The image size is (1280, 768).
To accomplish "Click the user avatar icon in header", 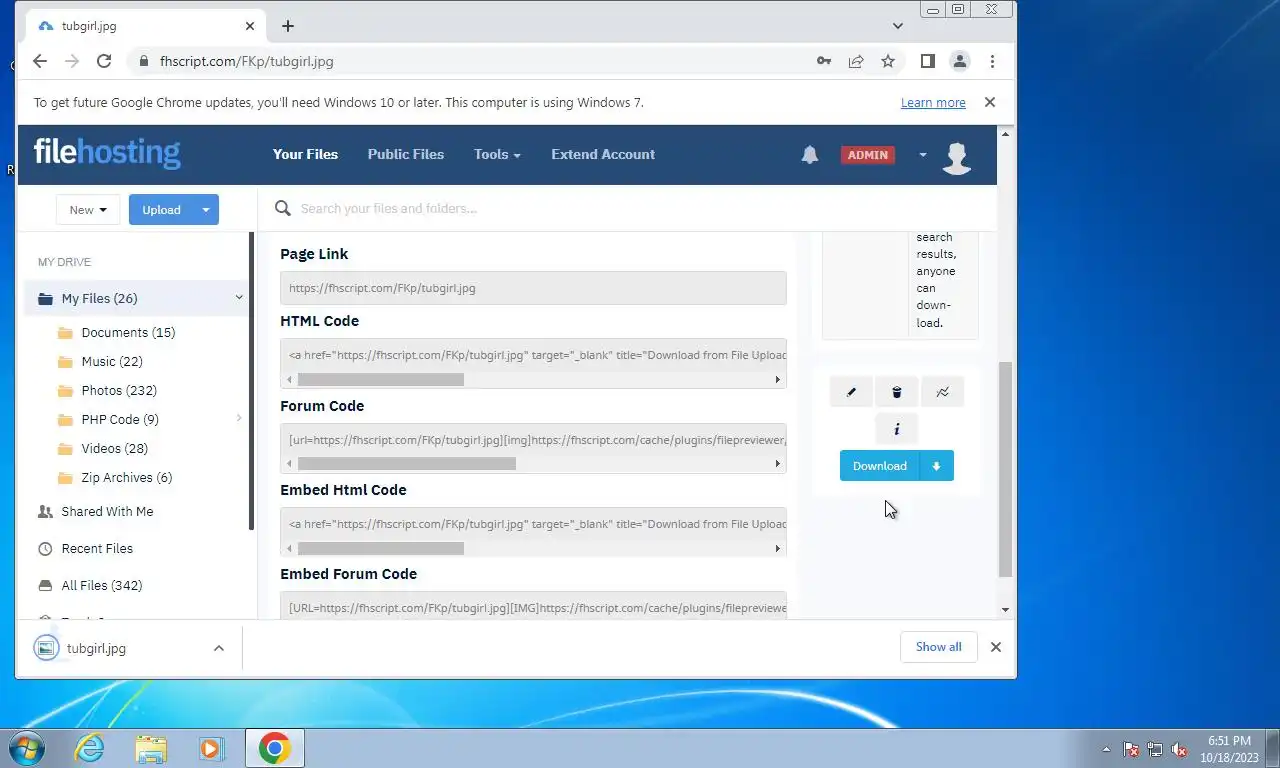I will pos(957,156).
